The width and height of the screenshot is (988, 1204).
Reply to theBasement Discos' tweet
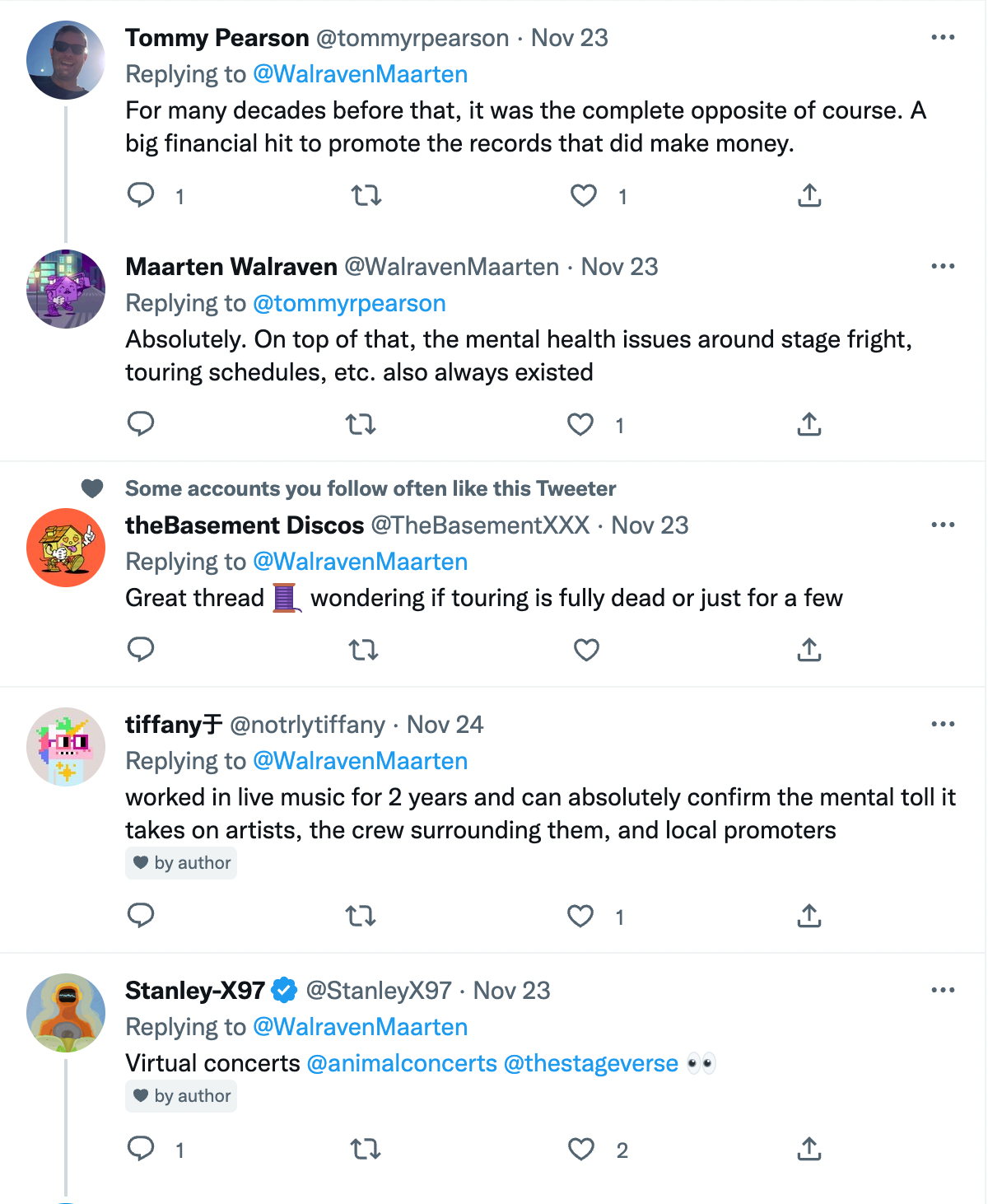(x=141, y=650)
